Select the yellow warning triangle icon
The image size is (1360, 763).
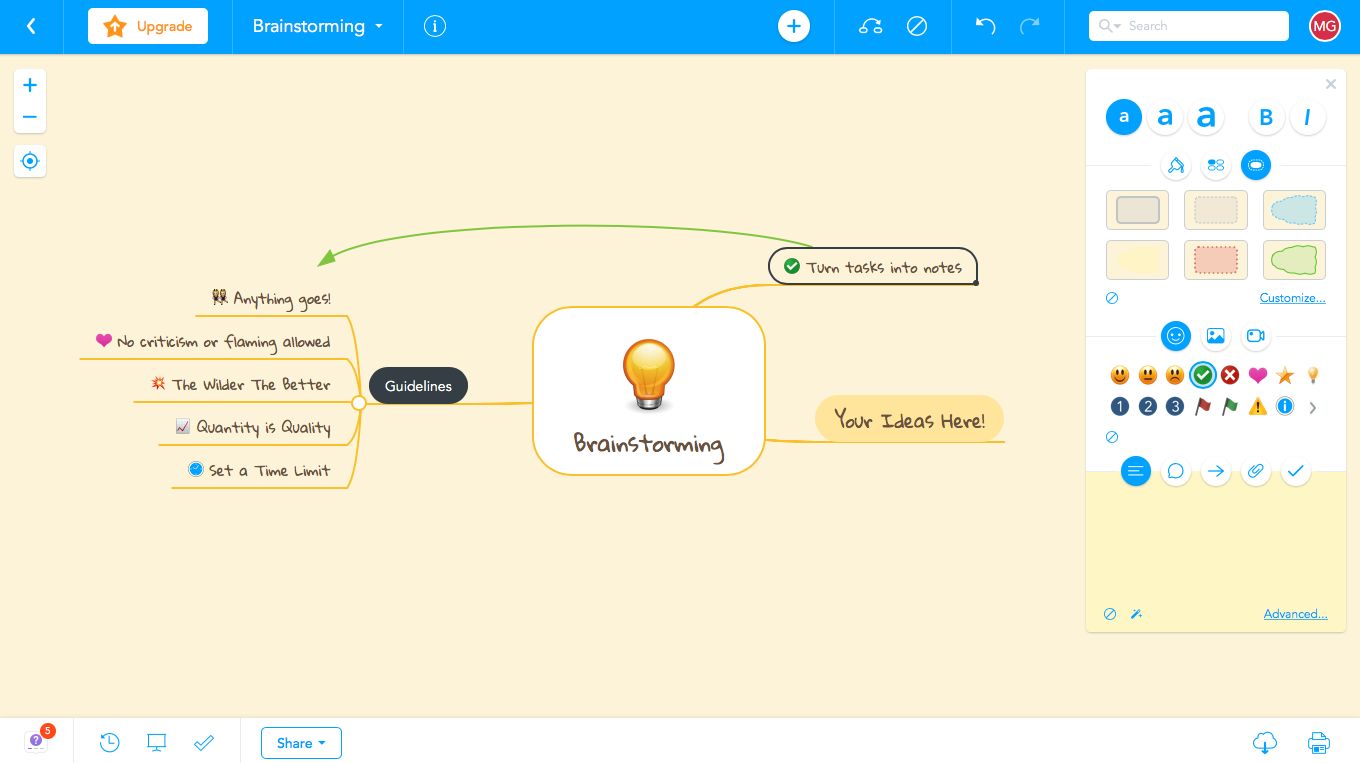pos(1258,407)
